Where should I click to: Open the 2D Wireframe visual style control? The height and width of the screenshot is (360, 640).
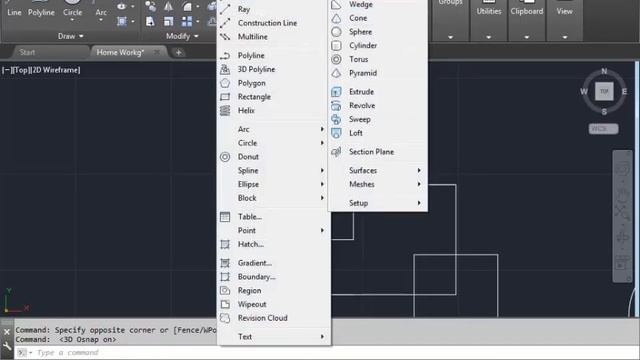tap(56, 70)
